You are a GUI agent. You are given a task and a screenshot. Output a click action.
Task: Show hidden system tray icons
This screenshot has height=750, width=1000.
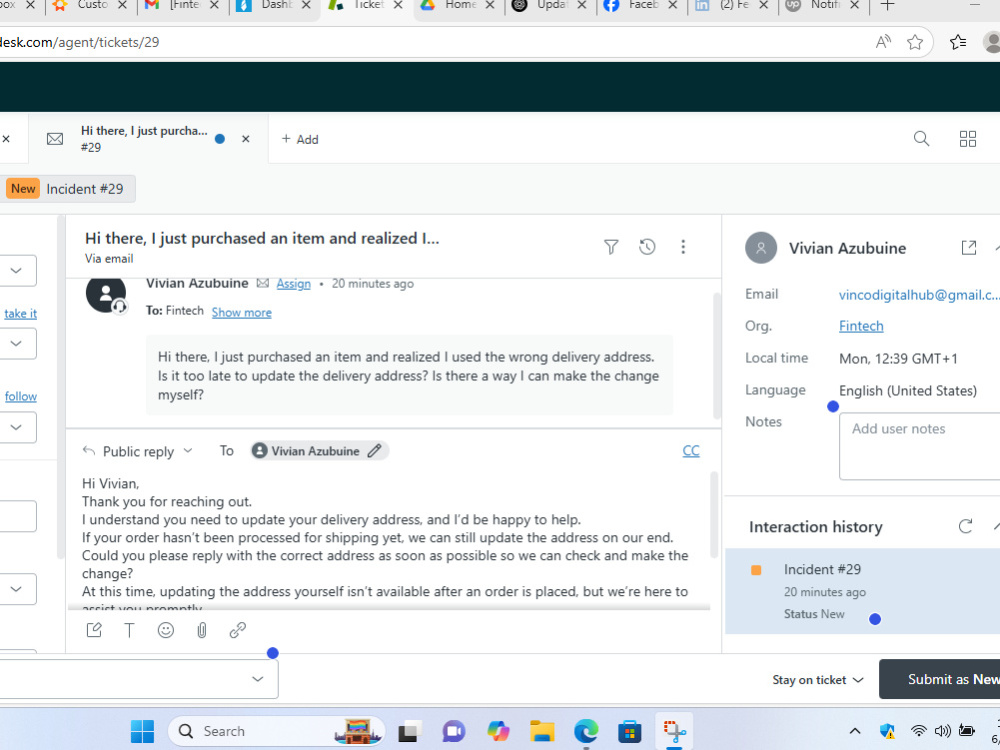tap(855, 731)
